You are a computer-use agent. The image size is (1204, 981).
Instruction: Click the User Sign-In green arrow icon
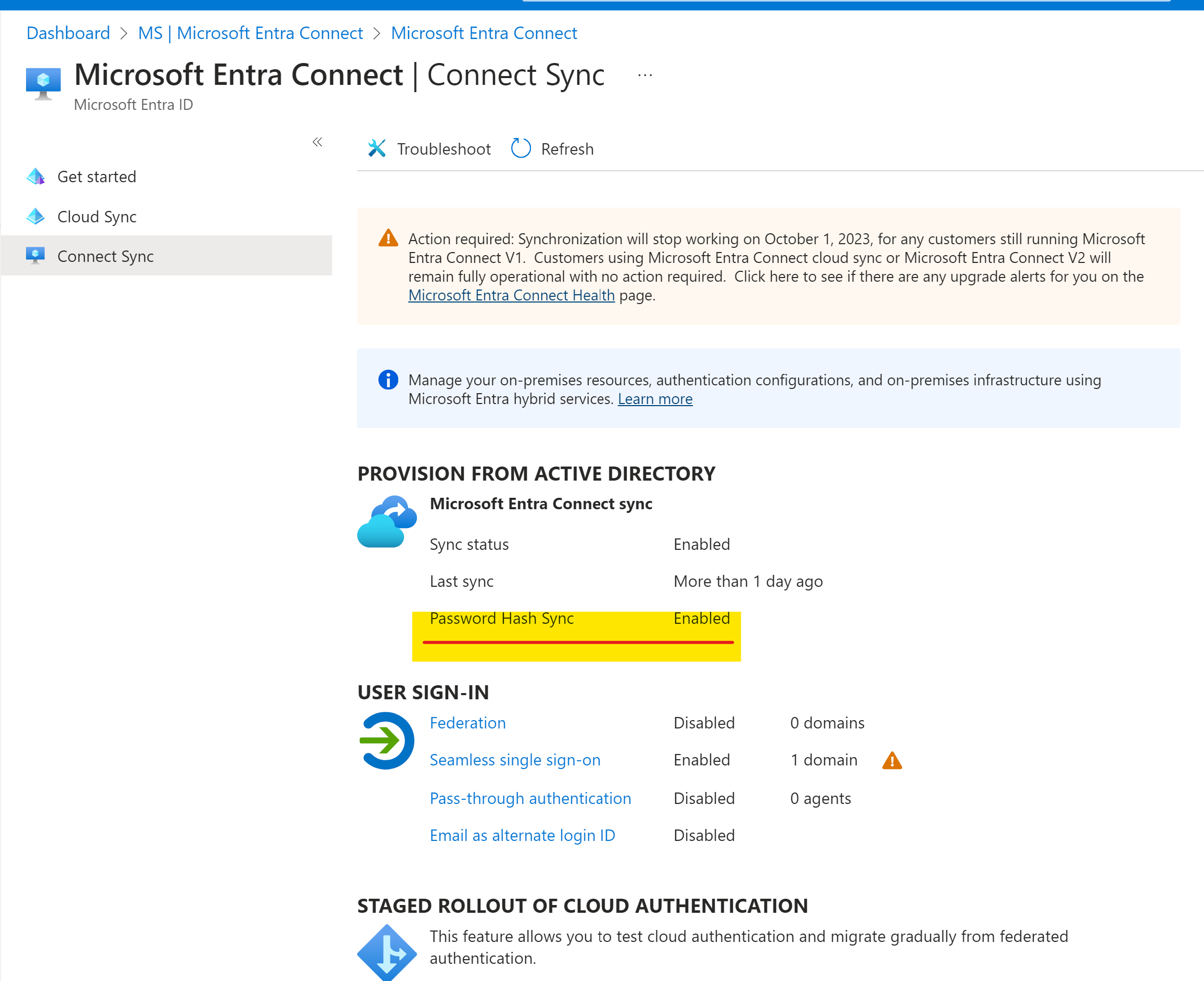(x=387, y=741)
